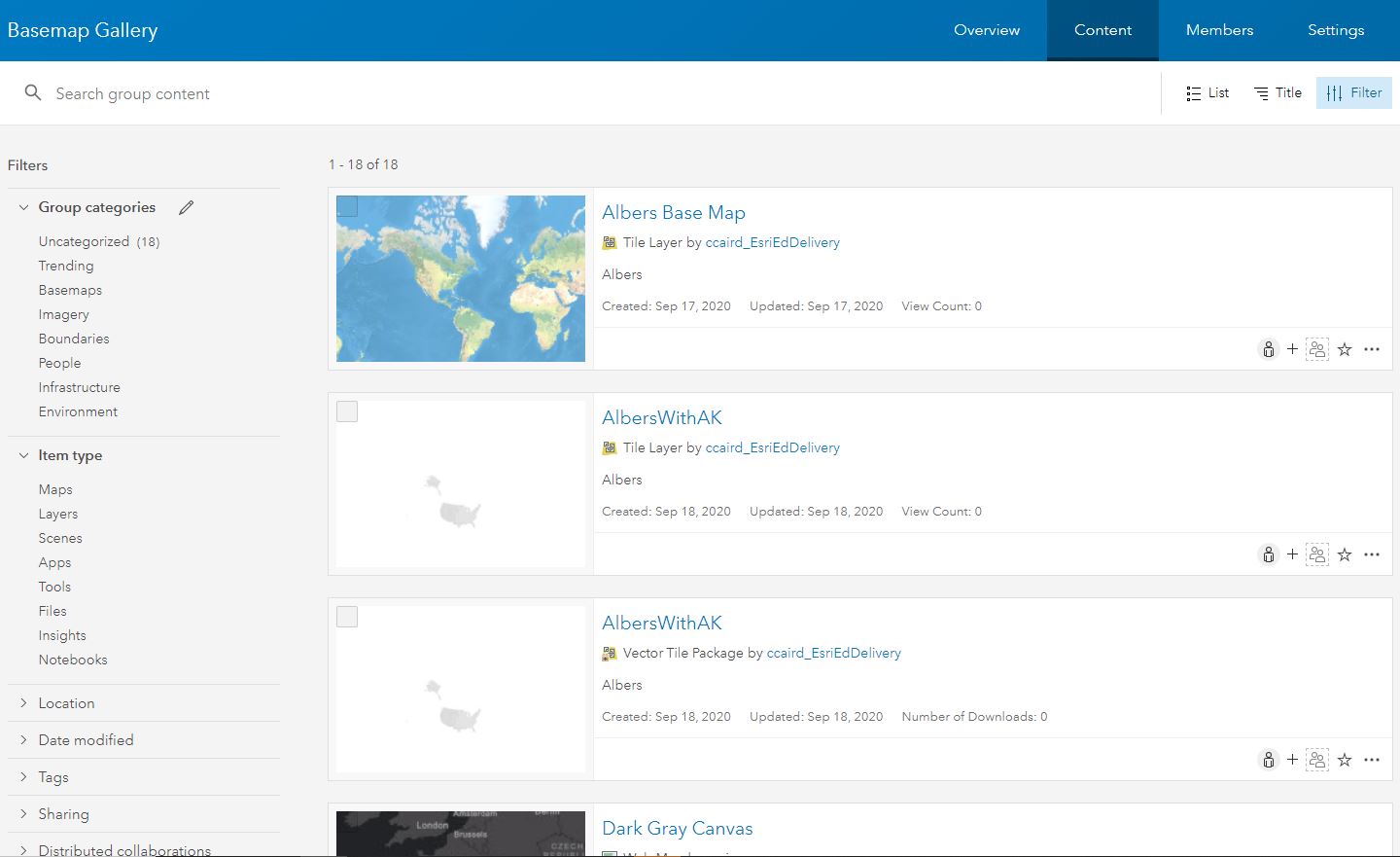Open the group sharing icon for Albers Base Map
The height and width of the screenshot is (857, 1400).
(1317, 348)
